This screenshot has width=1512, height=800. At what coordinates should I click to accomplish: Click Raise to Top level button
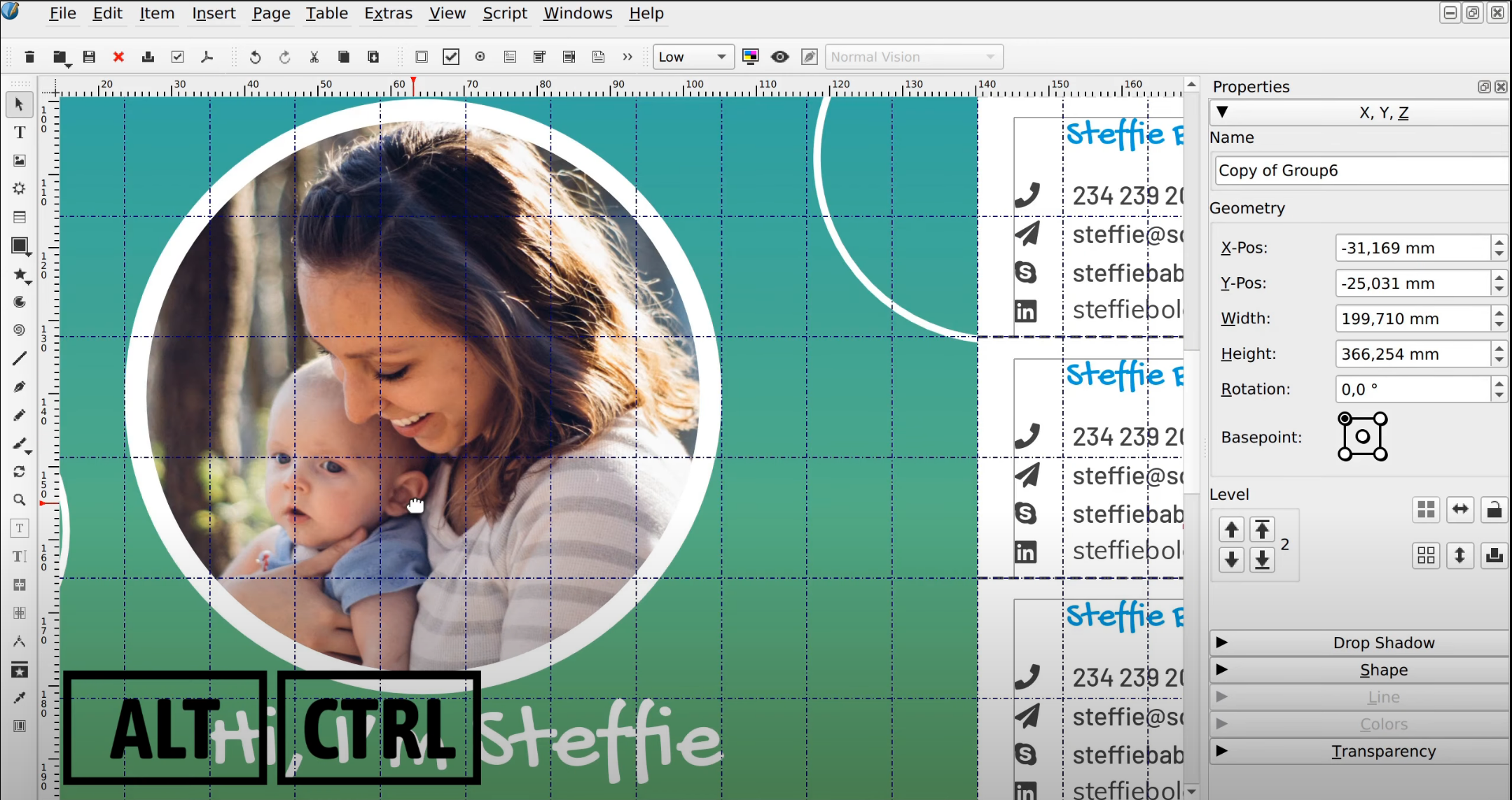[1263, 529]
